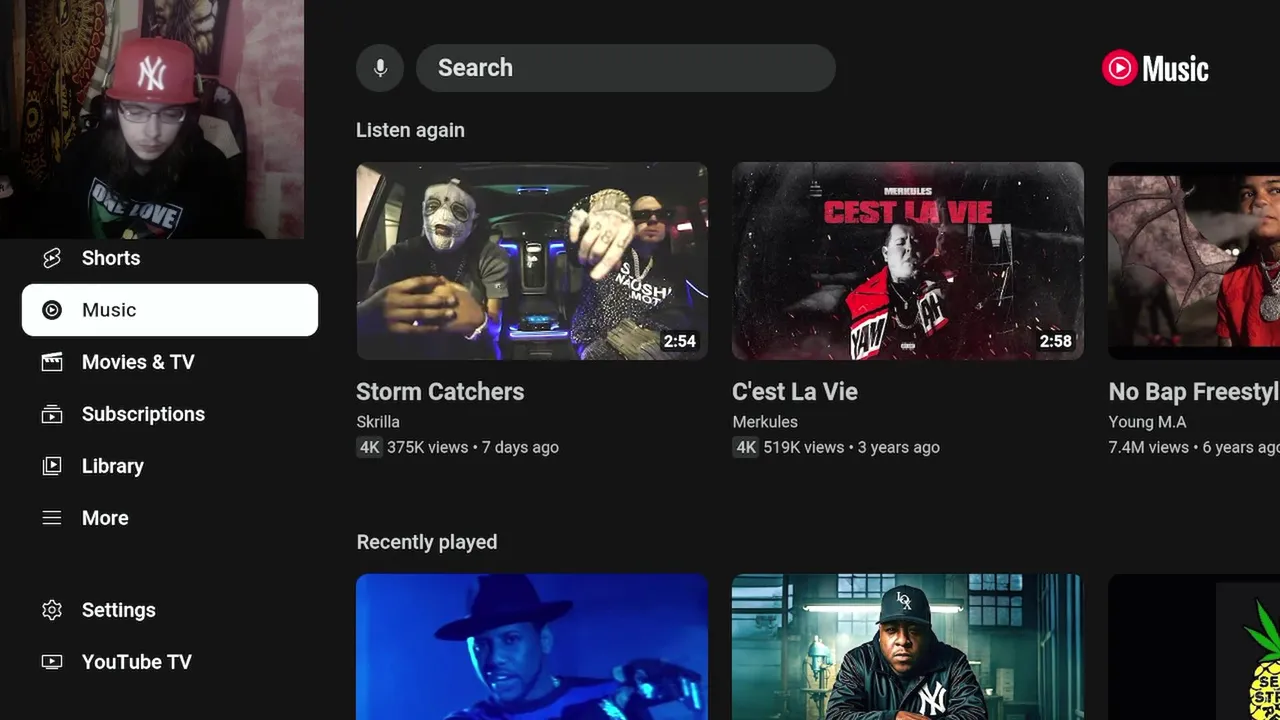
Task: Expand the More menu item
Action: point(170,518)
